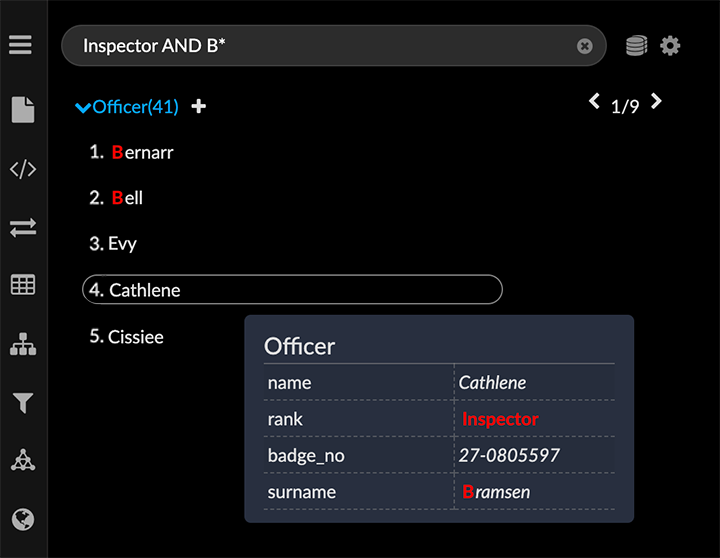
Task: Open the graph network icon
Action: coord(22,461)
